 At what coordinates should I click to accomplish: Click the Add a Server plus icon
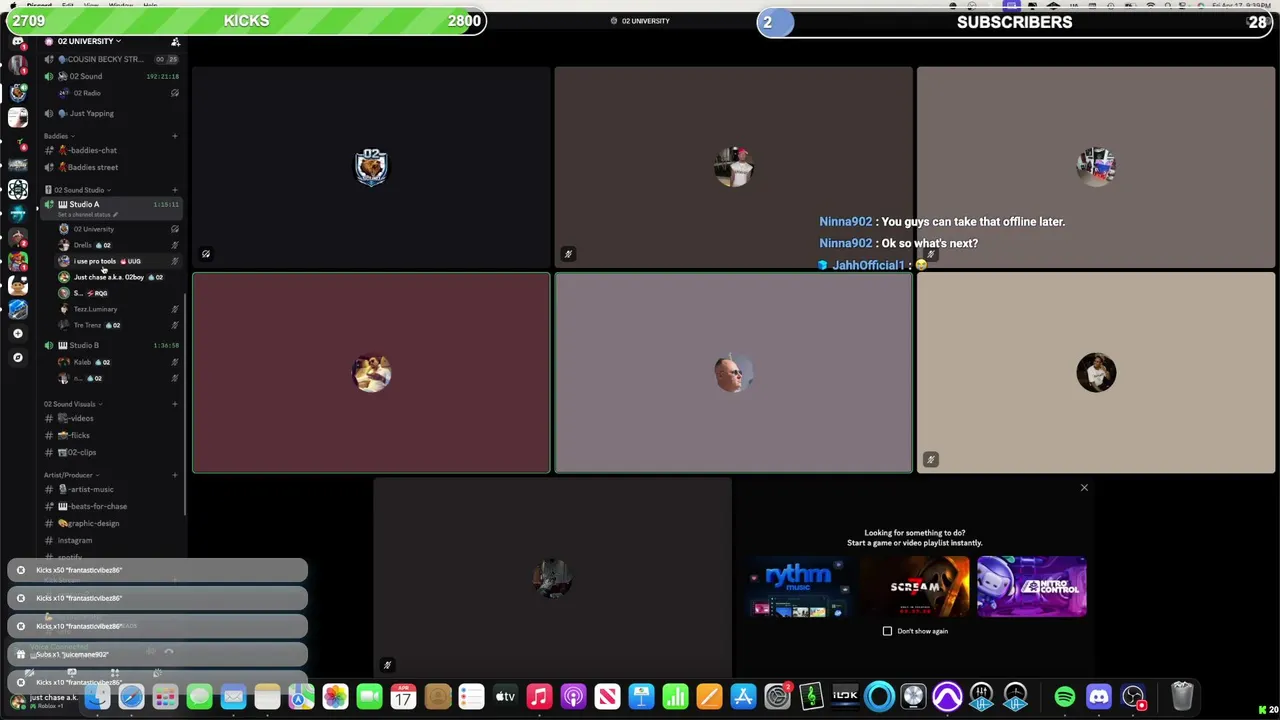click(x=17, y=333)
